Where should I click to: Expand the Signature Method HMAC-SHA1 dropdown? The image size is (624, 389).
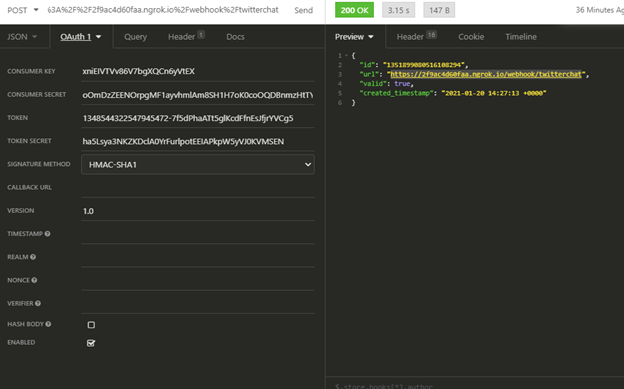pos(198,164)
